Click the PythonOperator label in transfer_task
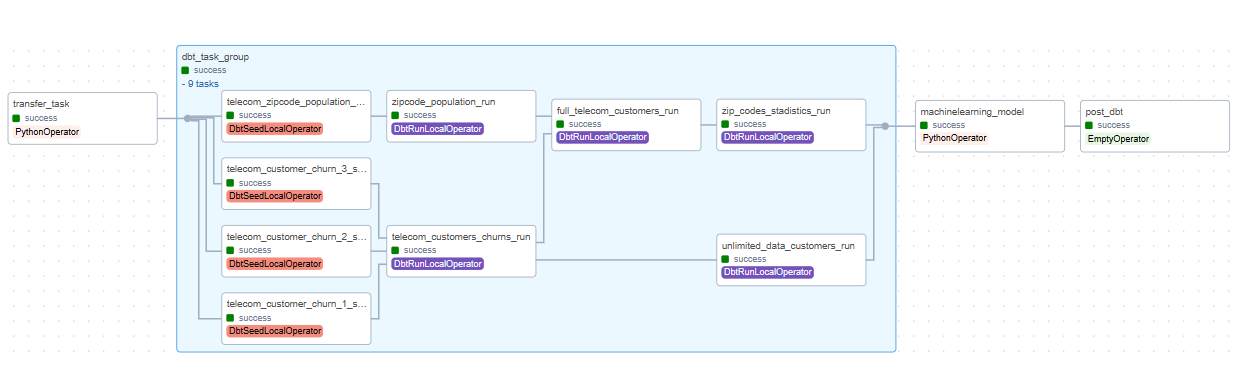Viewport: 1243px width, 369px height. pyautogui.click(x=47, y=132)
